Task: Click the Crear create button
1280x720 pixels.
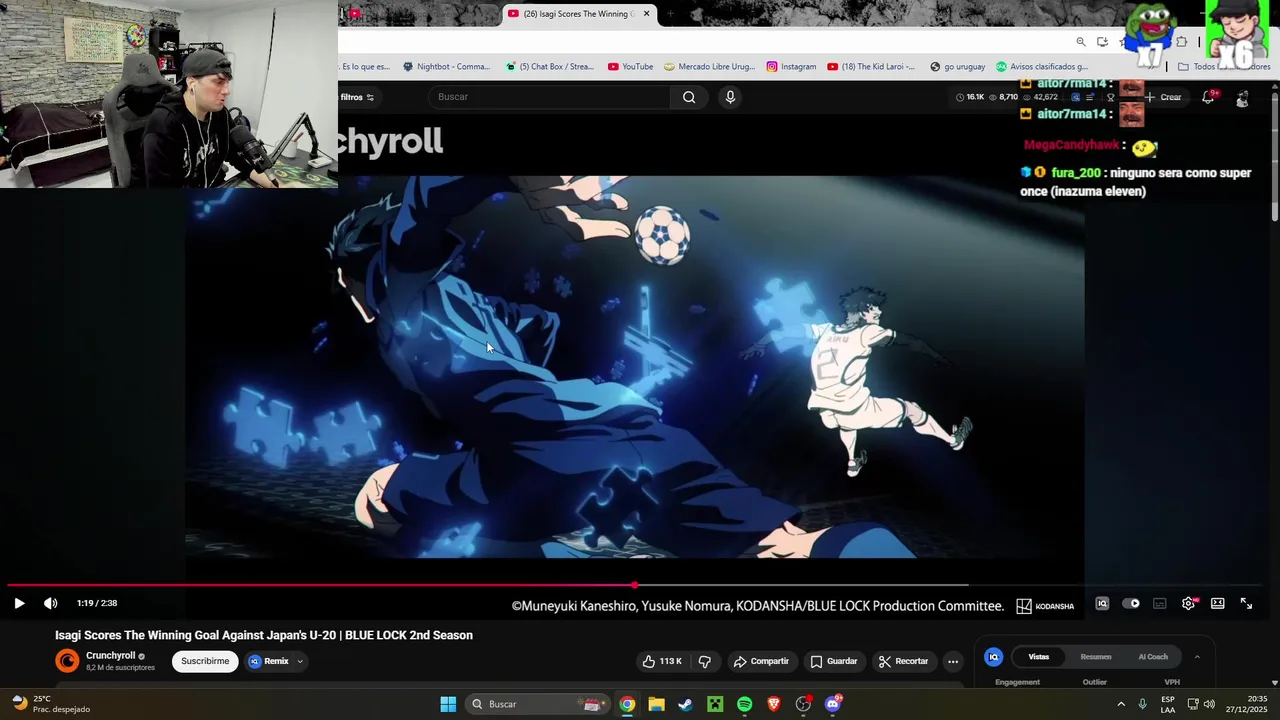Action: [1164, 97]
